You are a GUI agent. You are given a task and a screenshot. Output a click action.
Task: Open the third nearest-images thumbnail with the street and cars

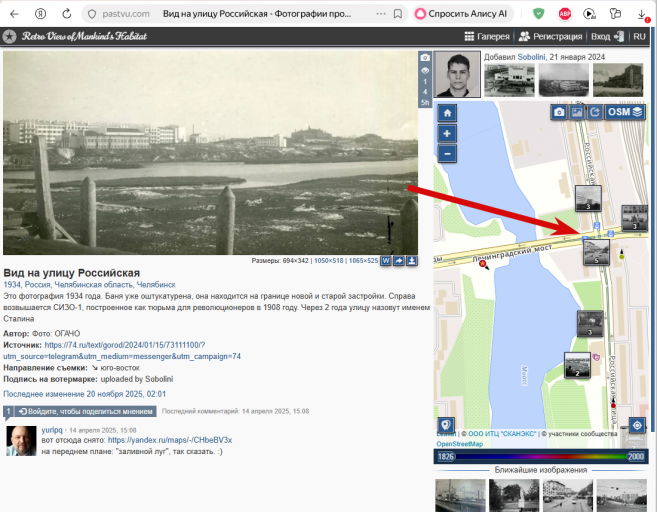(x=568, y=496)
